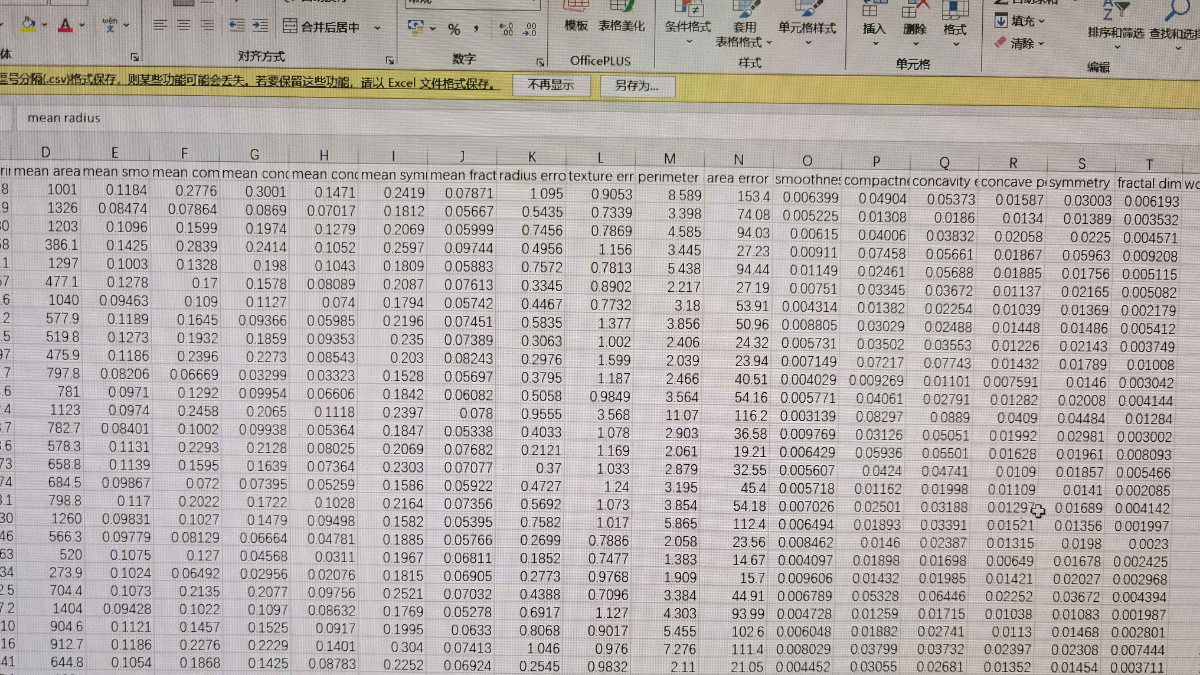
Task: Click cell with value 116.2
Action: [x=738, y=415]
